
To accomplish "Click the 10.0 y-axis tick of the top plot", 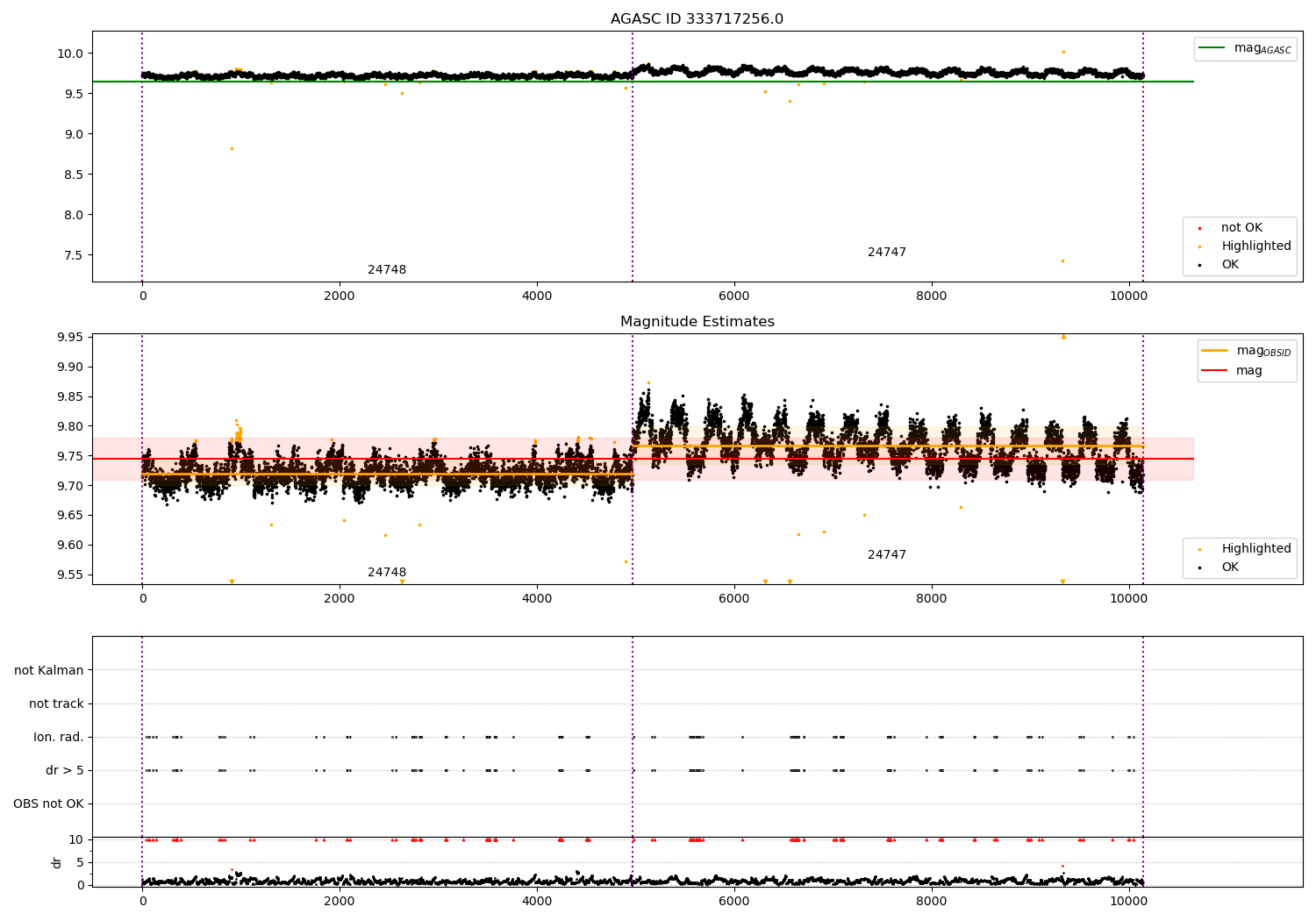I will point(69,54).
